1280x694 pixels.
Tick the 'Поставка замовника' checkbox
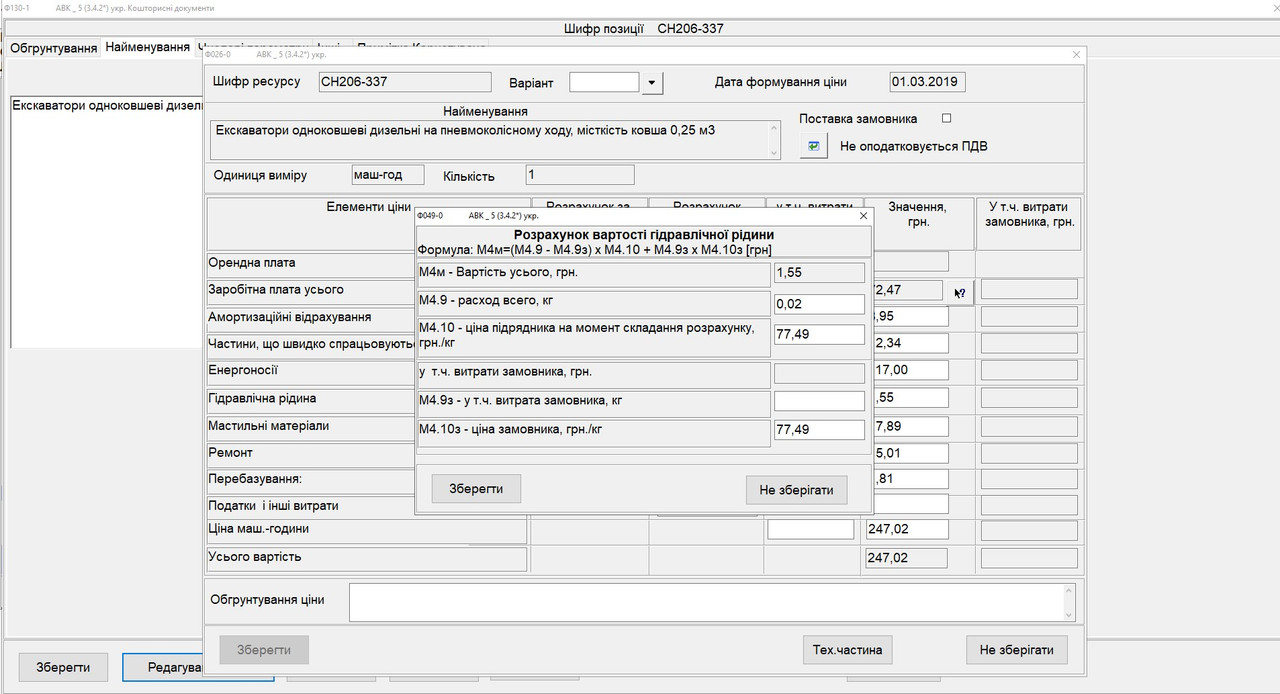[x=946, y=118]
